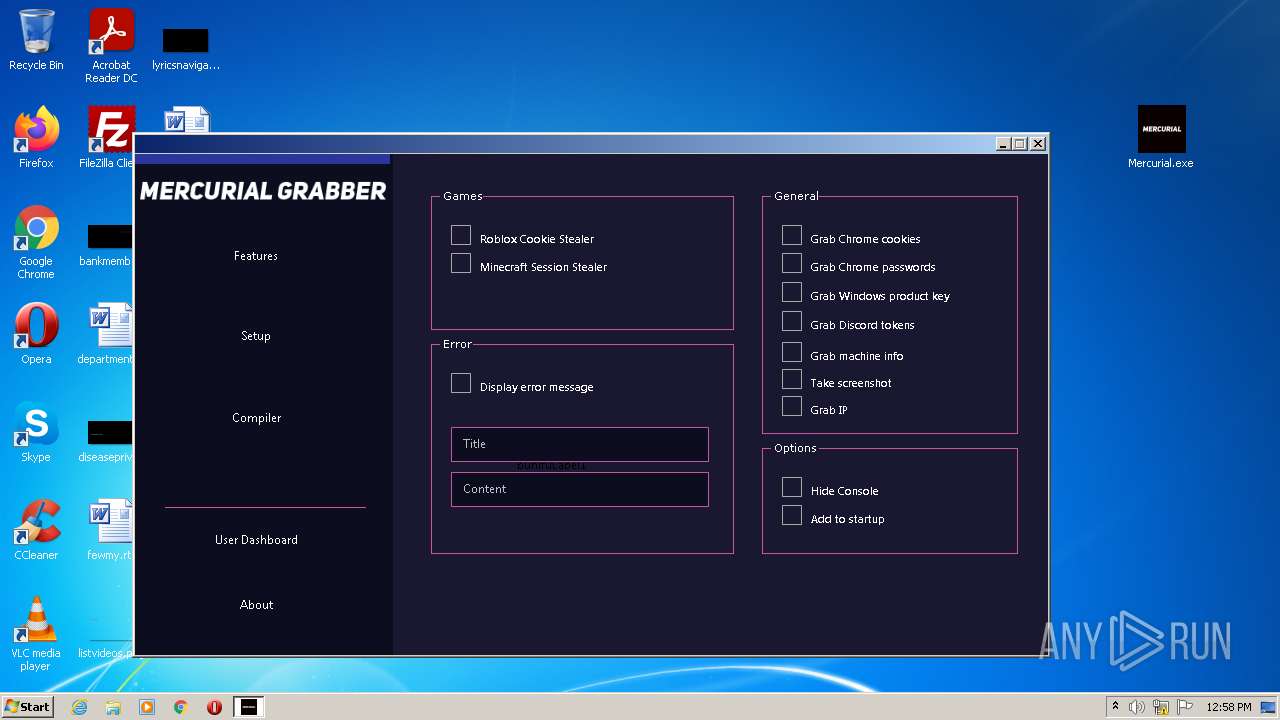Maximize the Mercurial Grabber window
1280x720 pixels.
1020,144
